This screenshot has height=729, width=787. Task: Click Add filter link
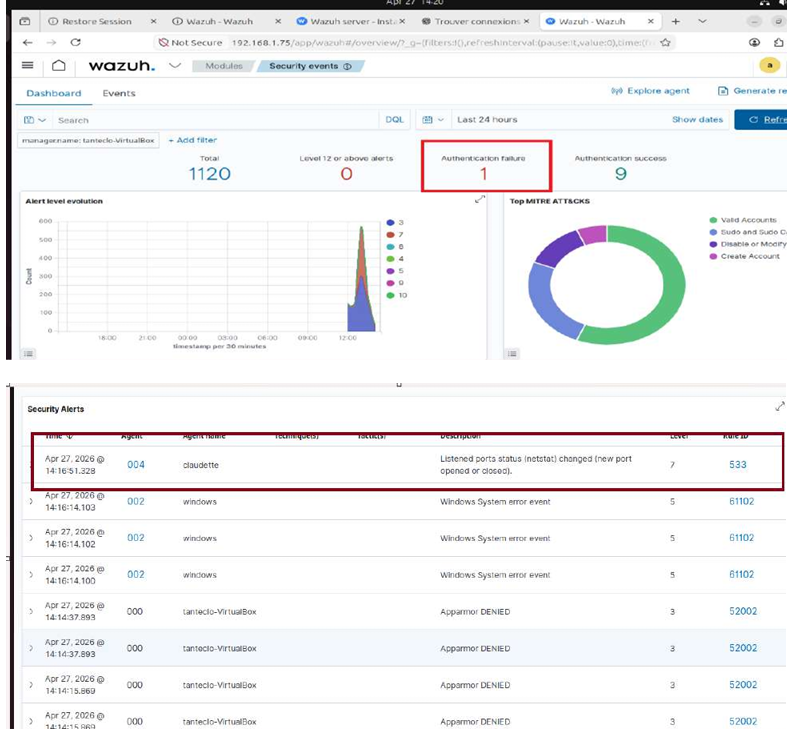coord(193,140)
